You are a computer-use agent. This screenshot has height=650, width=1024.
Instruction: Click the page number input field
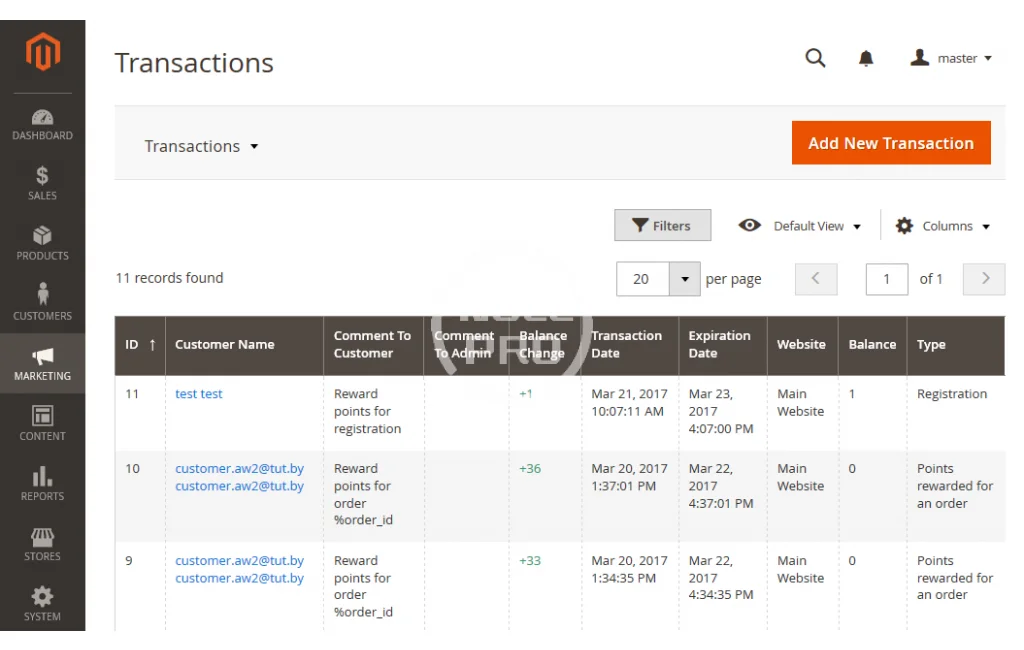point(886,279)
